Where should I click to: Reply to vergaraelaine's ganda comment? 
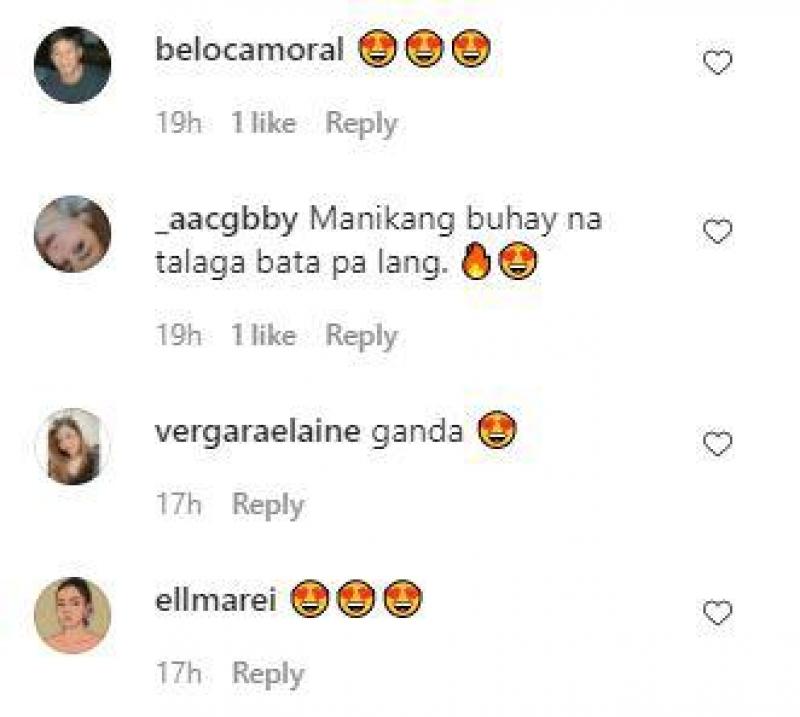268,505
